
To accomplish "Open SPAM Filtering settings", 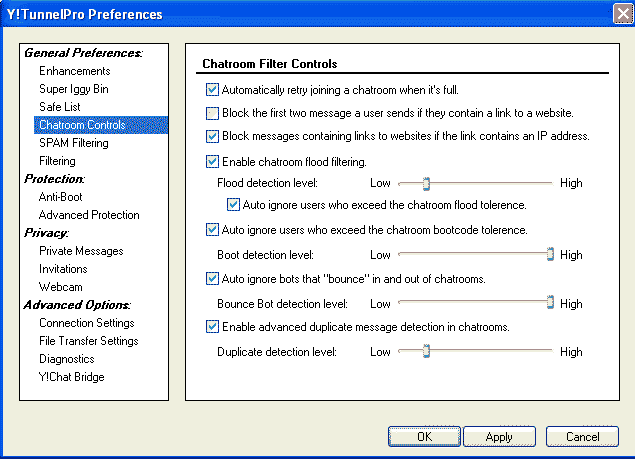I will pos(74,143).
